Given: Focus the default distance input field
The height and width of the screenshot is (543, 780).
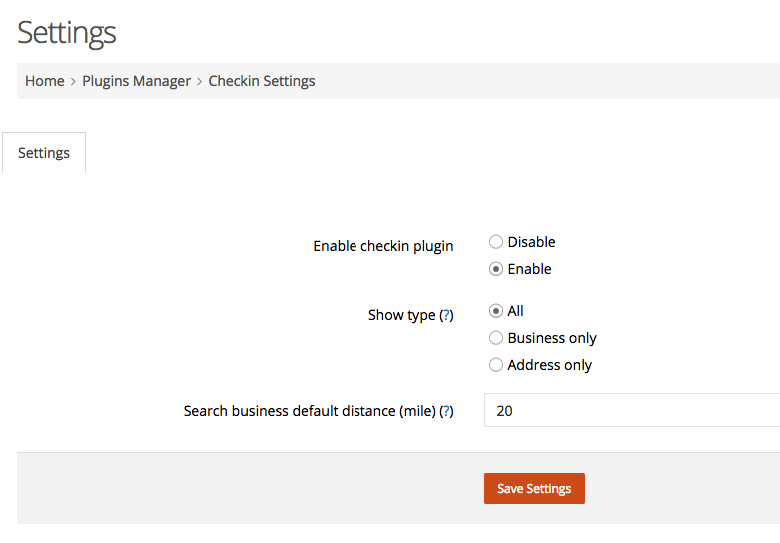Looking at the screenshot, I should 632,410.
